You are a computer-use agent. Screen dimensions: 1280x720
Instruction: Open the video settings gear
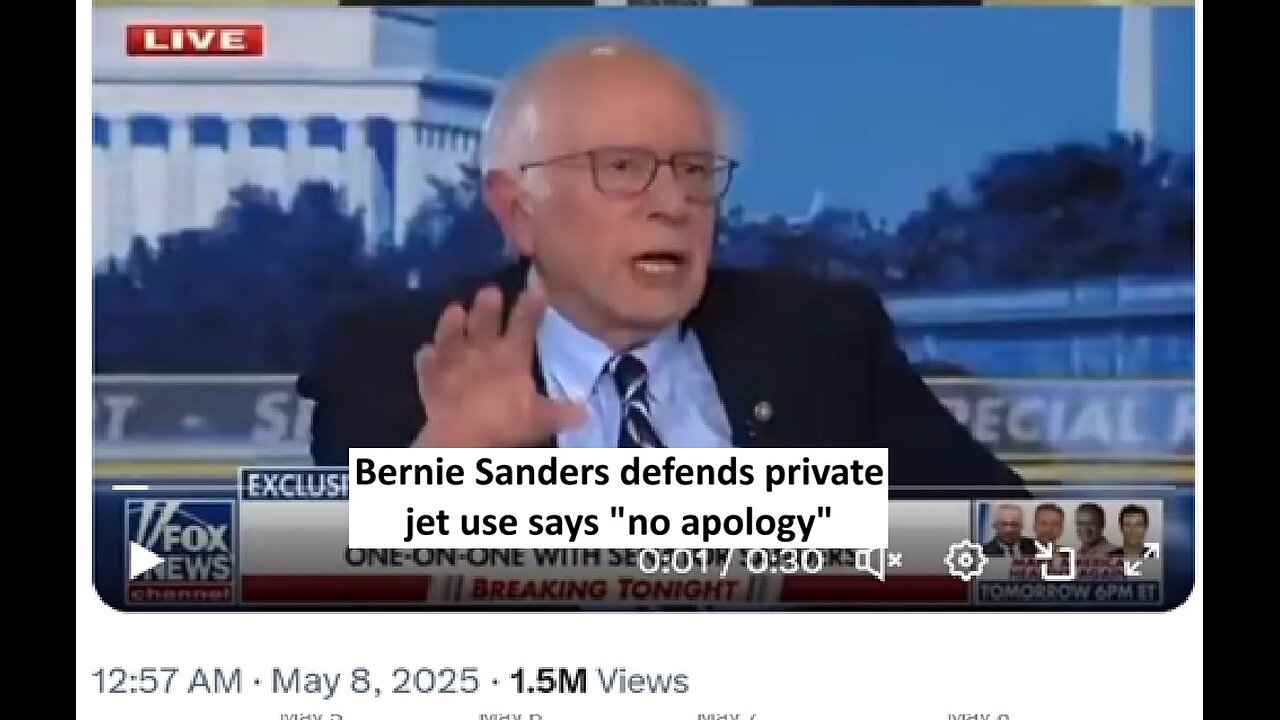965,560
